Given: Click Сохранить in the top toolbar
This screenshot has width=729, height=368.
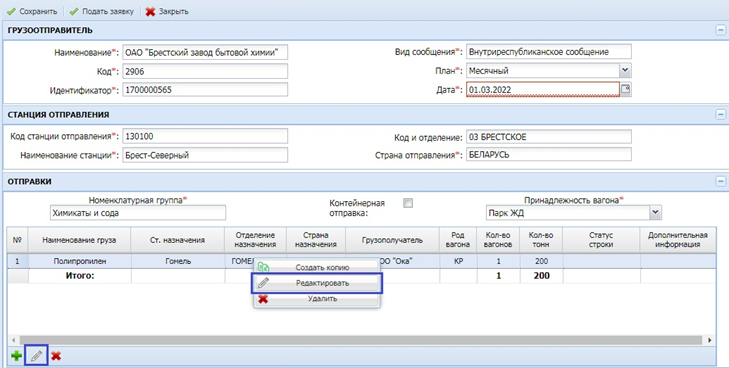Looking at the screenshot, I should pos(32,12).
